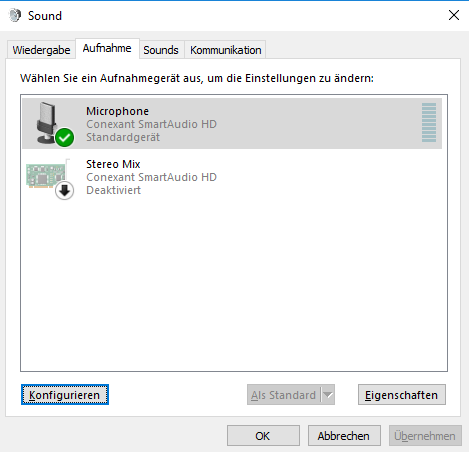Switch to the Wiedergabe tab
Image resolution: width=469 pixels, height=452 pixels.
coord(41,50)
